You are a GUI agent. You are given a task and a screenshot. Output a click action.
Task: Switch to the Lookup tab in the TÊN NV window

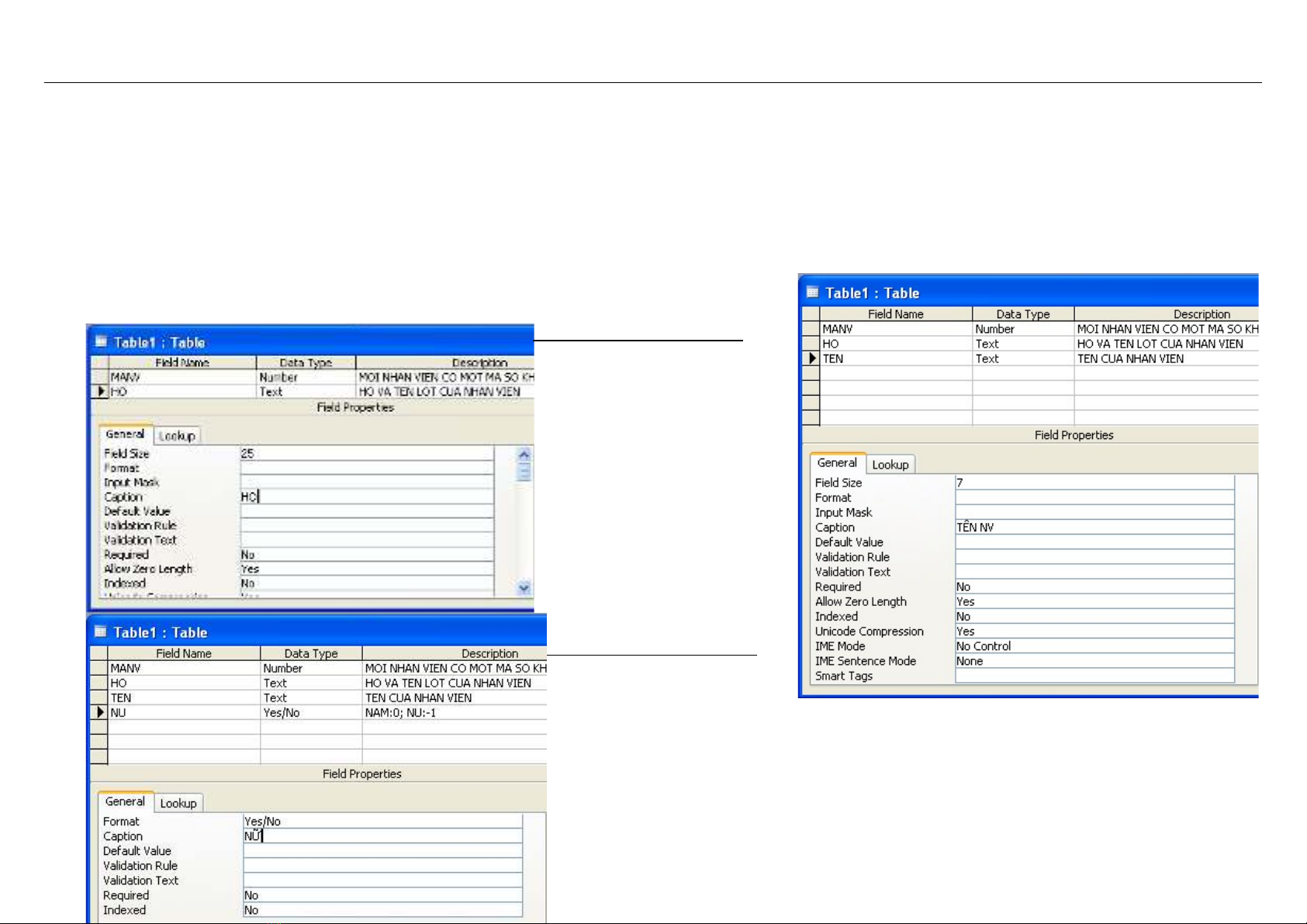coord(890,465)
